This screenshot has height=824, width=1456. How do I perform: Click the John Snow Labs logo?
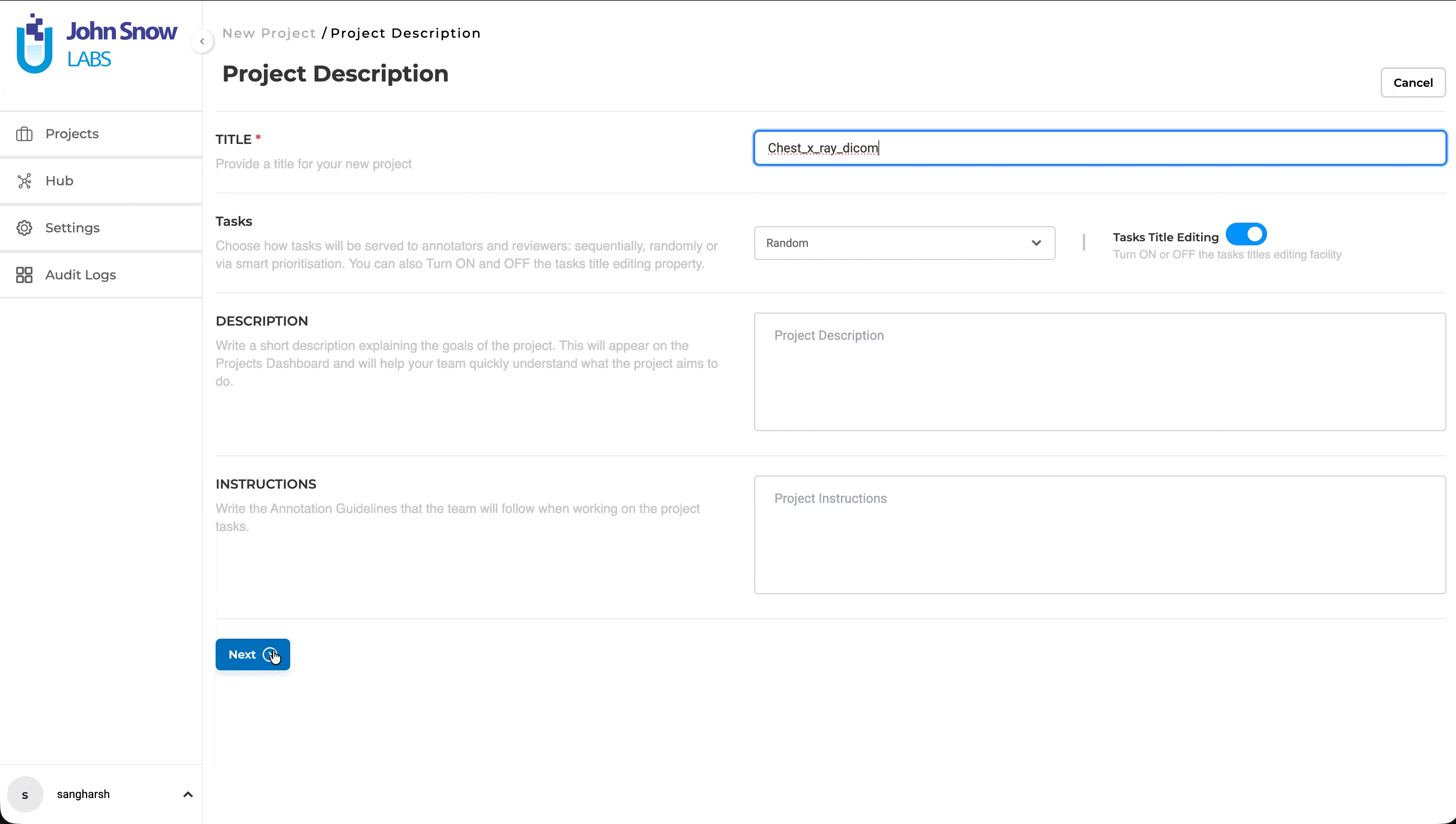click(97, 43)
